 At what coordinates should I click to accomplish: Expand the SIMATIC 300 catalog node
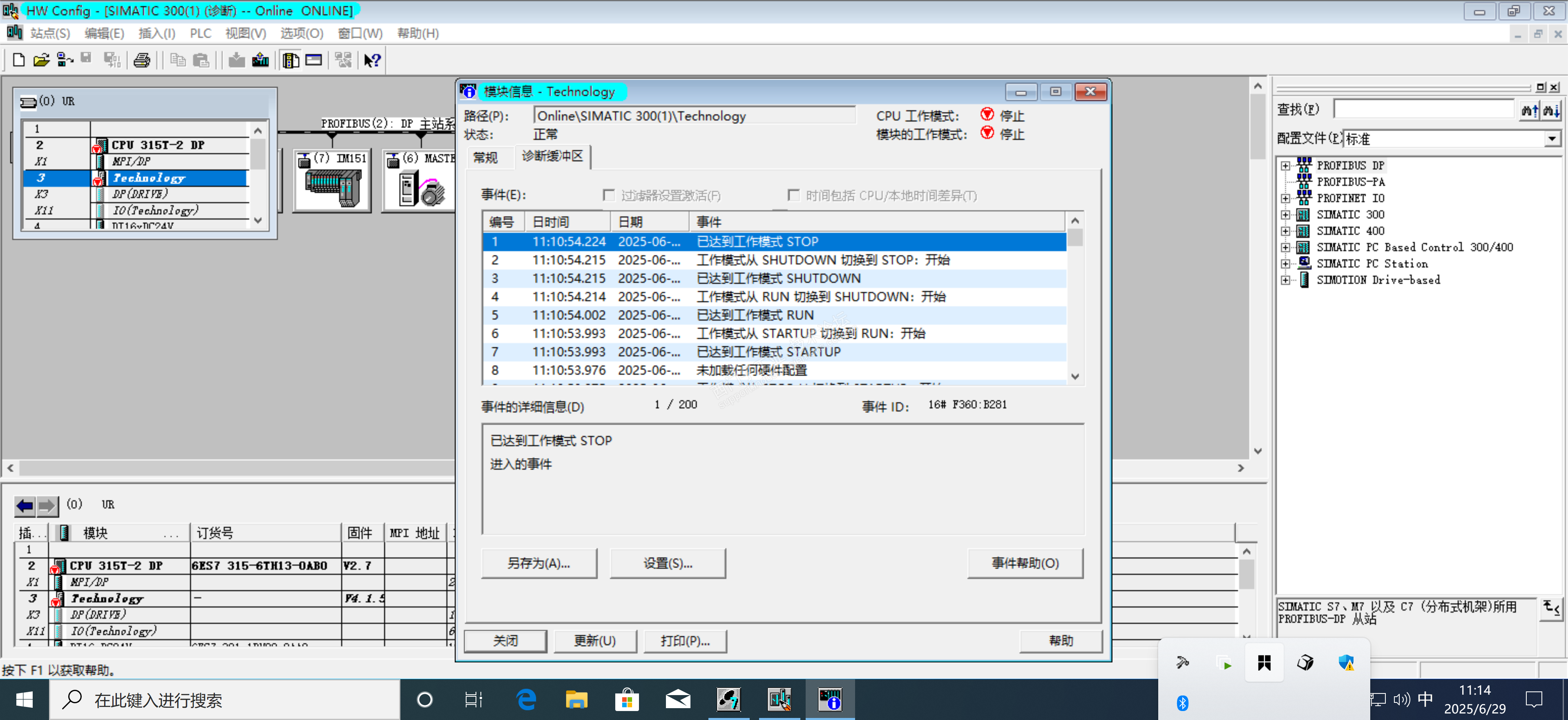click(x=1285, y=215)
